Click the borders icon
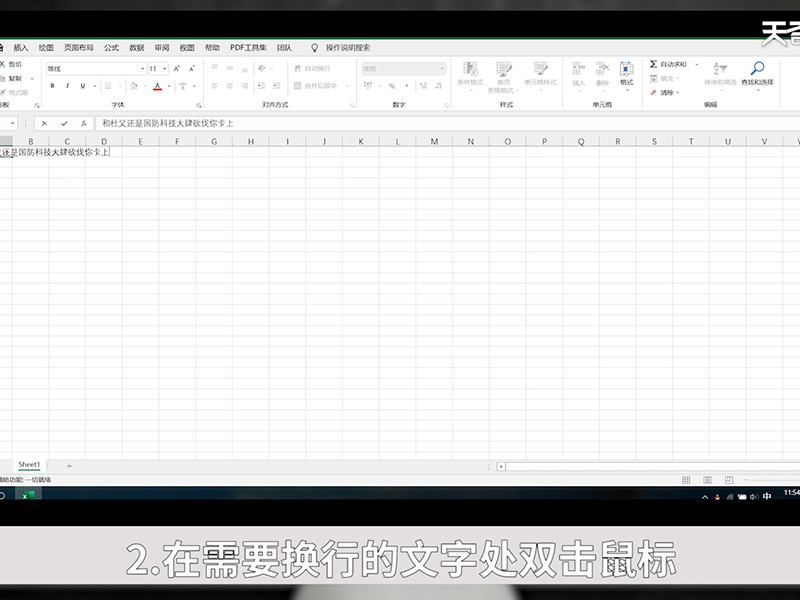 (108, 86)
